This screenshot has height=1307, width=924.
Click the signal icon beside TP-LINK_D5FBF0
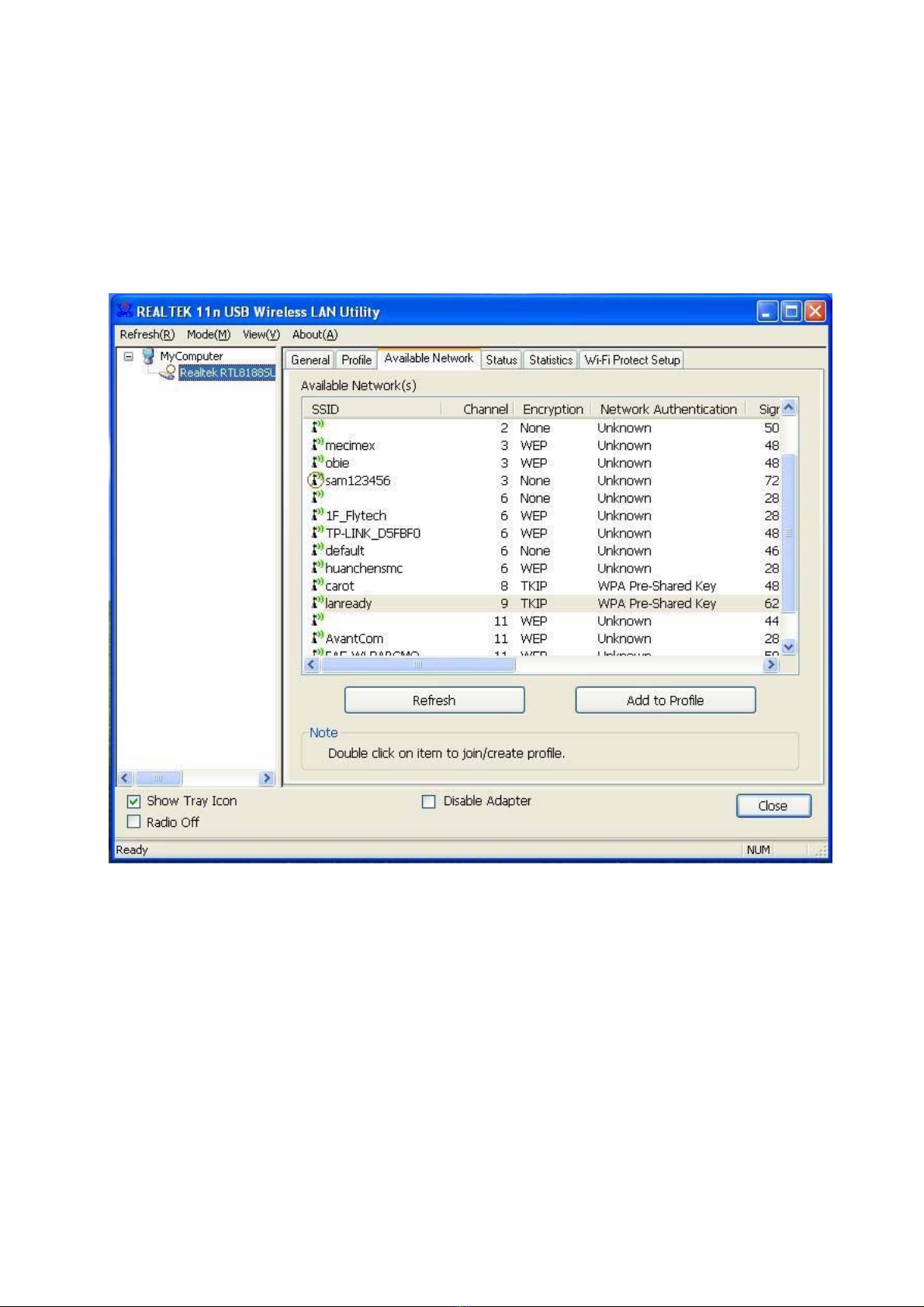317,533
